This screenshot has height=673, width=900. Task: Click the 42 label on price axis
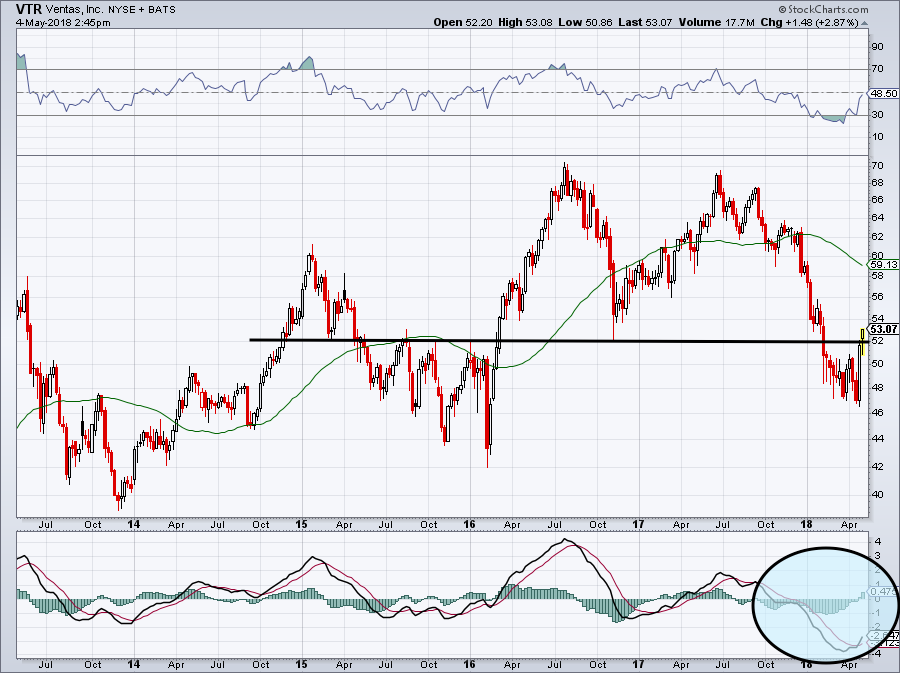tap(877, 466)
